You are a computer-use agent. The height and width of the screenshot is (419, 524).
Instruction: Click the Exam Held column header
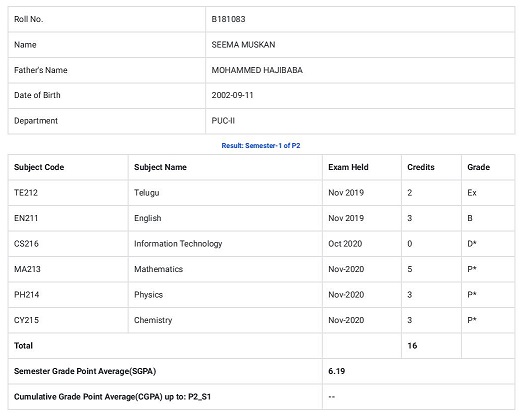348,167
